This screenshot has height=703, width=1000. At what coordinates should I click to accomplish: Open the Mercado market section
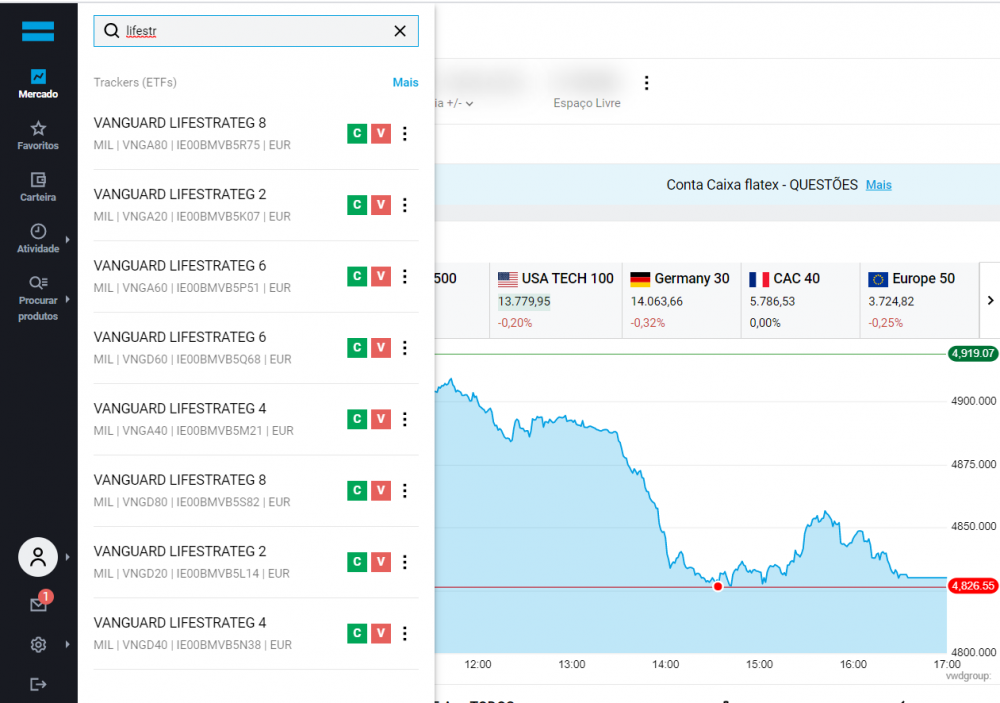pos(38,84)
